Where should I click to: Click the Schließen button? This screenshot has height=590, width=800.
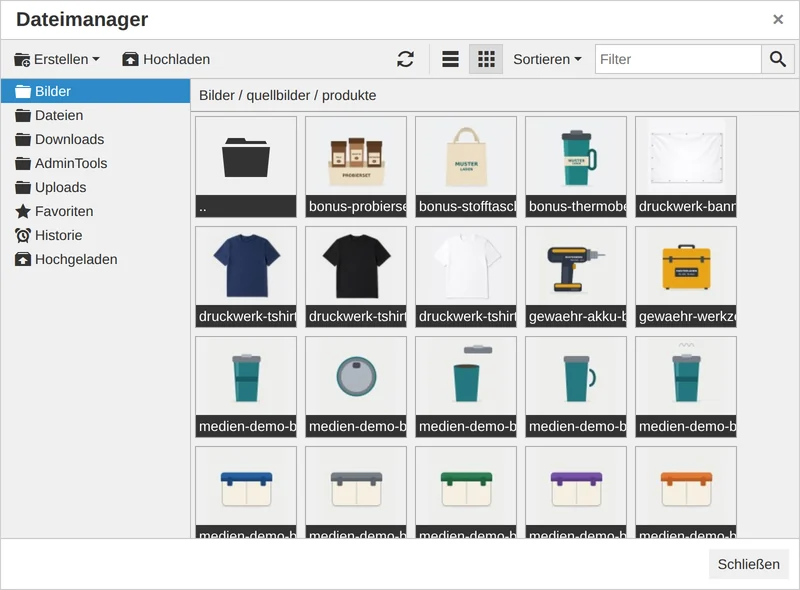[x=748, y=564]
